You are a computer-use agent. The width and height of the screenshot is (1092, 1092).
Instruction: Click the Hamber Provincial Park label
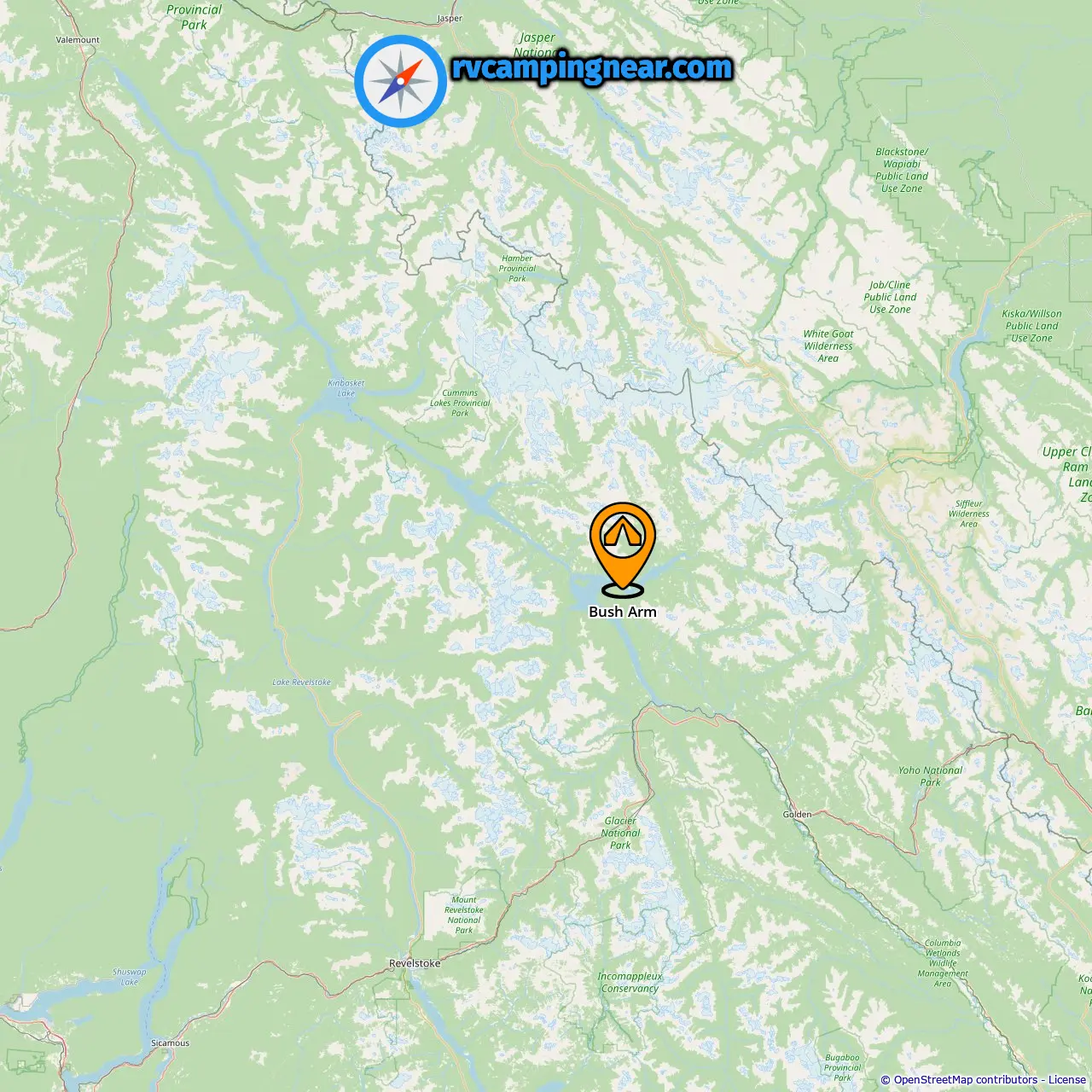coord(517,268)
